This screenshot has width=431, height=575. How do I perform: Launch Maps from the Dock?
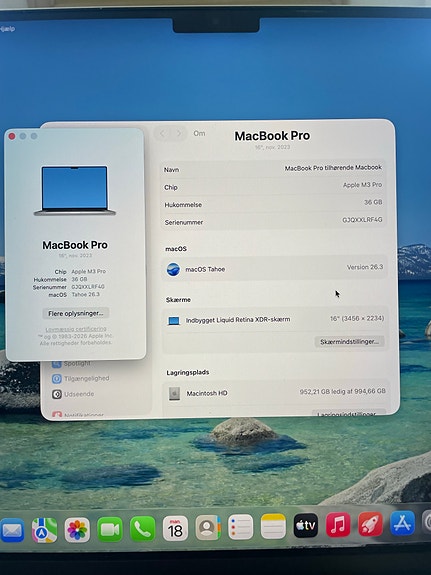click(44, 530)
